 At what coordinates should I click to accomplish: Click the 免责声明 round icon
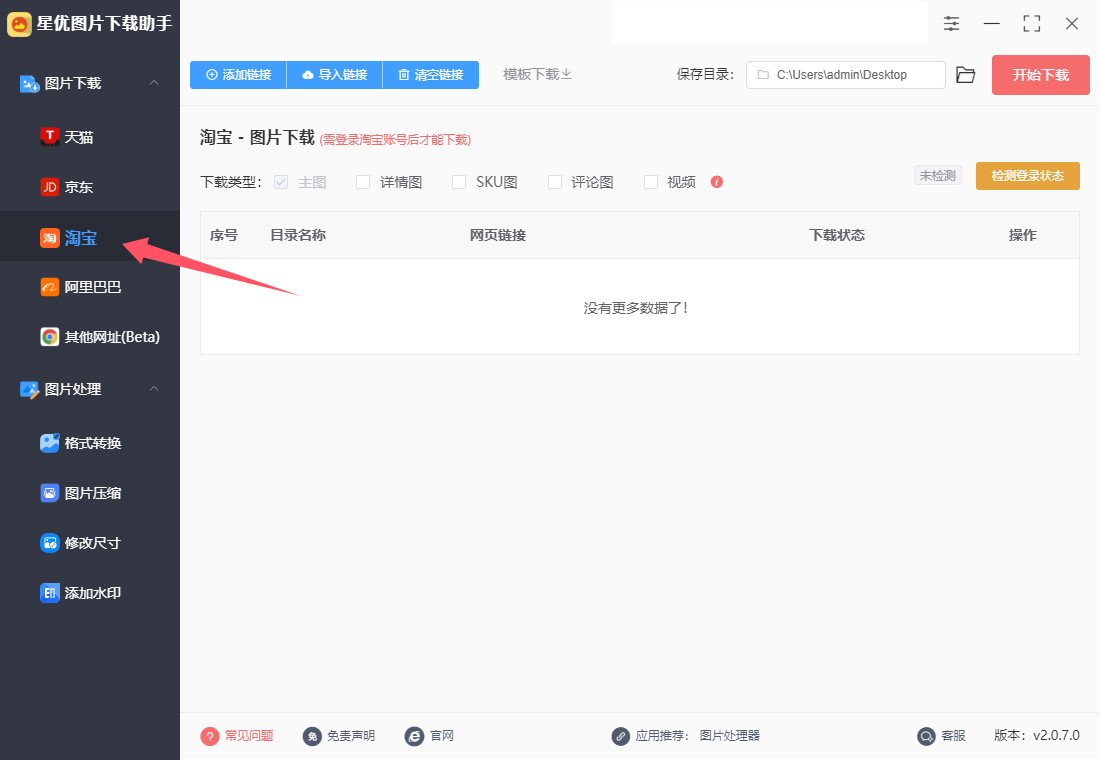pyautogui.click(x=312, y=736)
